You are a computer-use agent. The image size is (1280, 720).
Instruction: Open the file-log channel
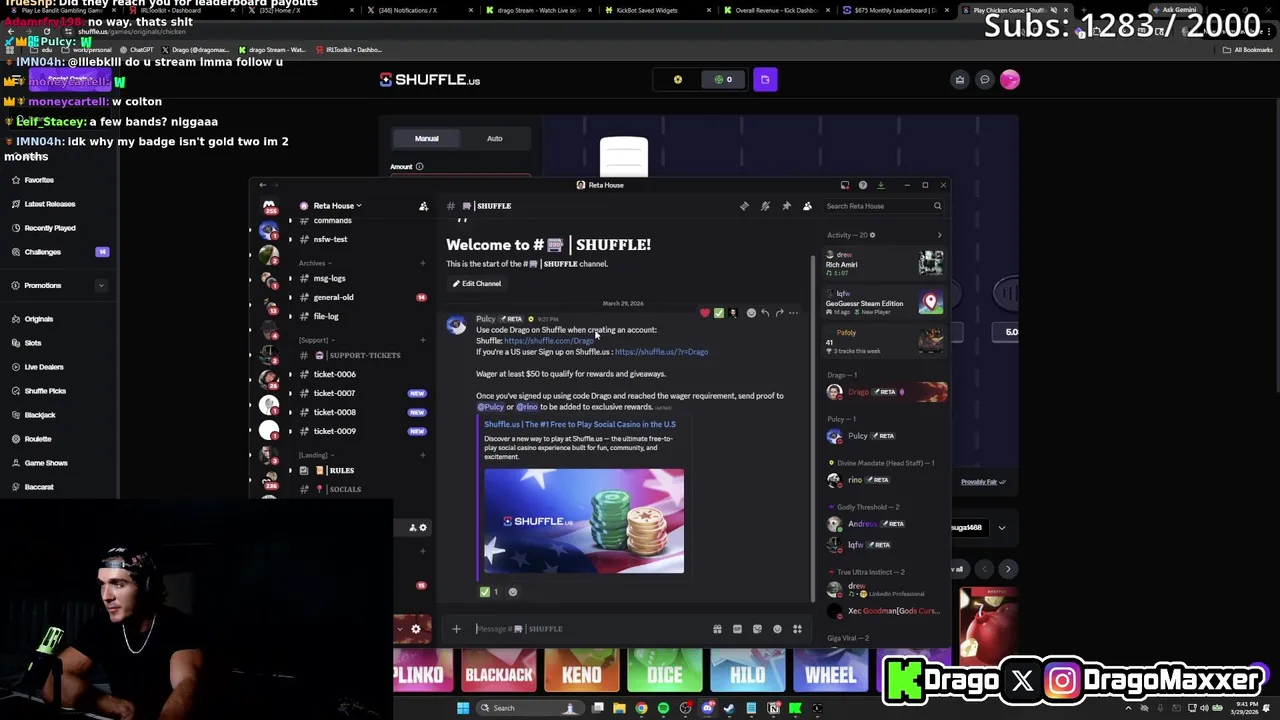point(326,316)
